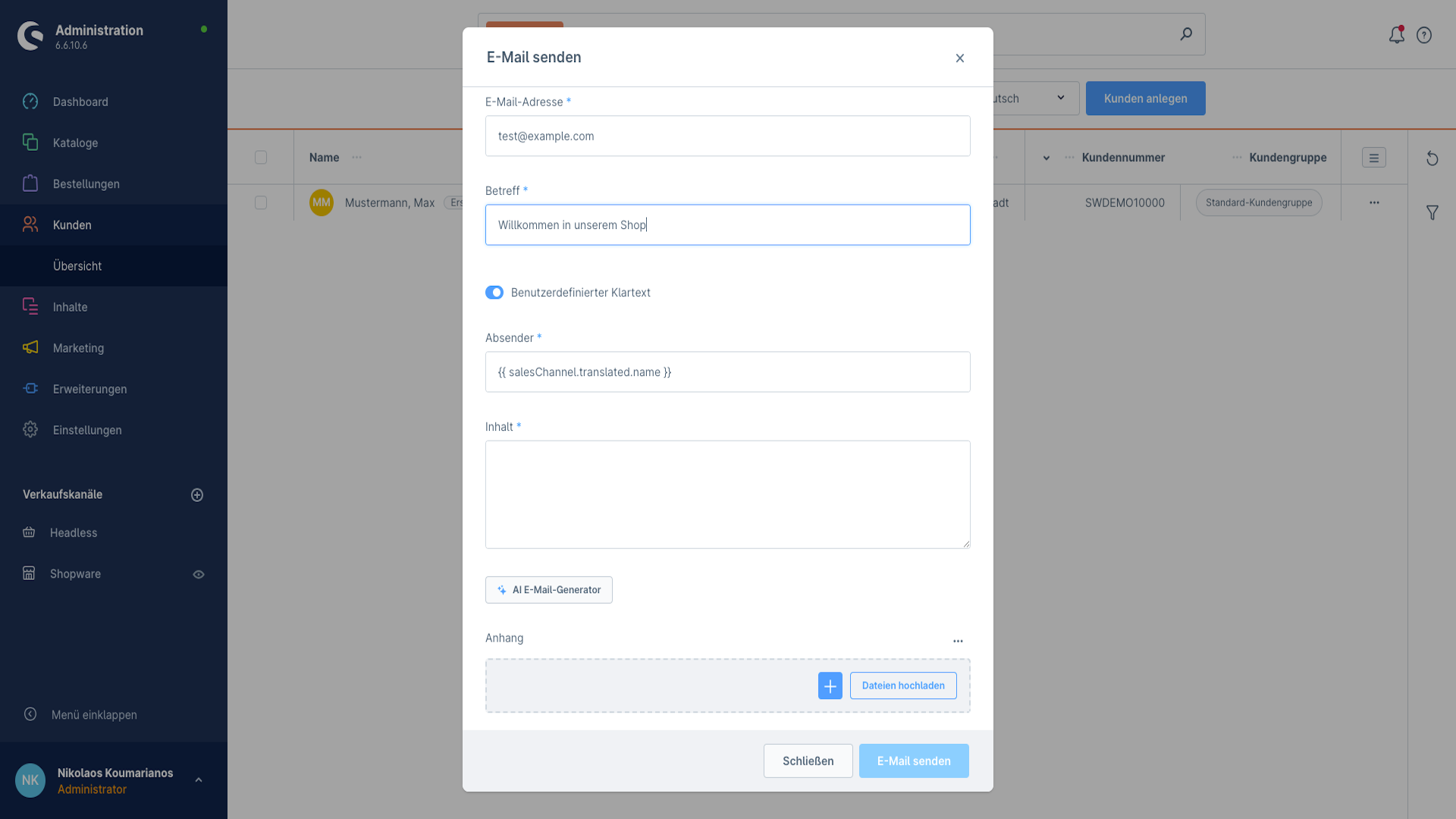This screenshot has height=819, width=1456.
Task: Go to Einstellungen in the sidebar
Action: (x=87, y=430)
